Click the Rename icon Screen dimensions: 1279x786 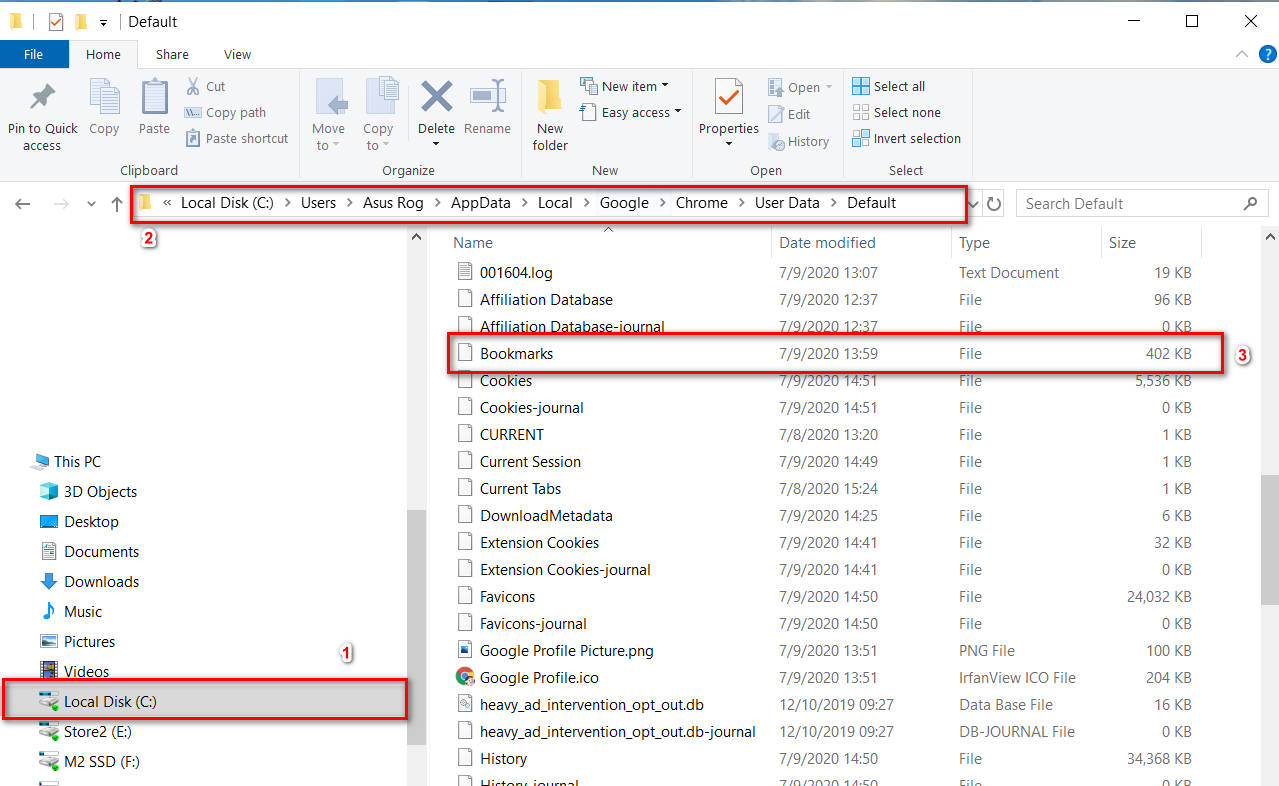(x=487, y=110)
